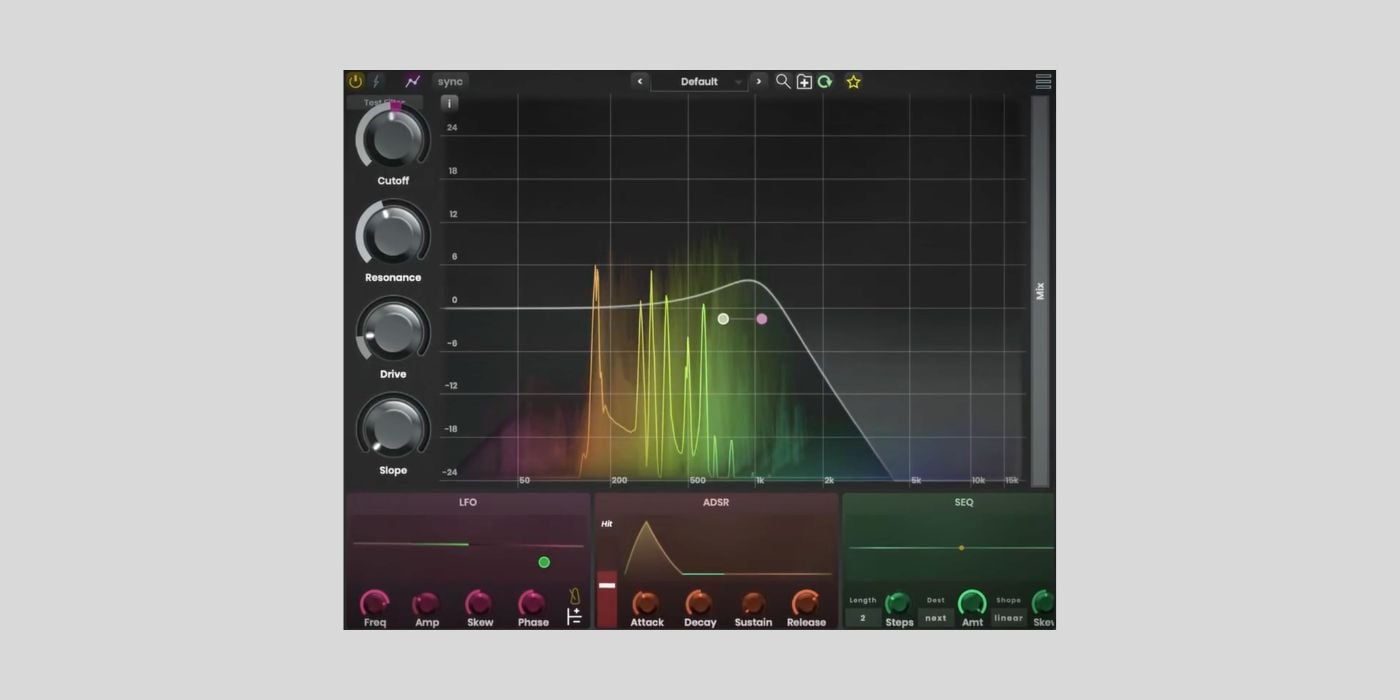Select the LFO panel header
Screen dimensions: 1400x700
(468, 502)
